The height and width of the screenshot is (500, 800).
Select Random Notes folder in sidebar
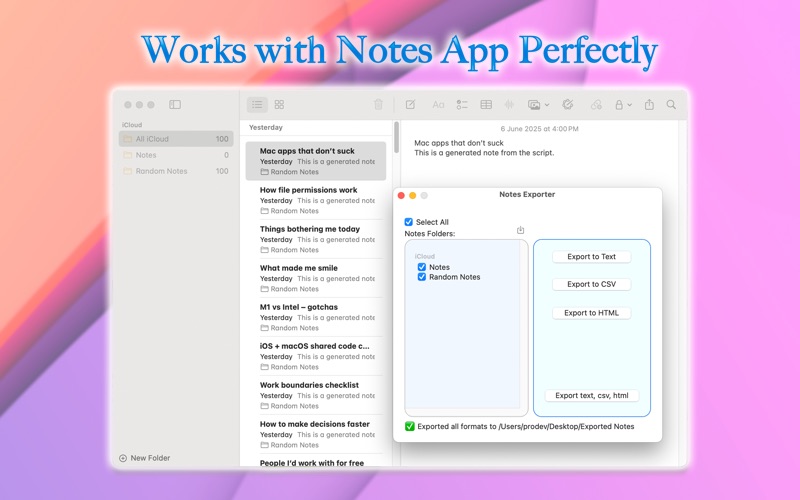click(x=176, y=171)
